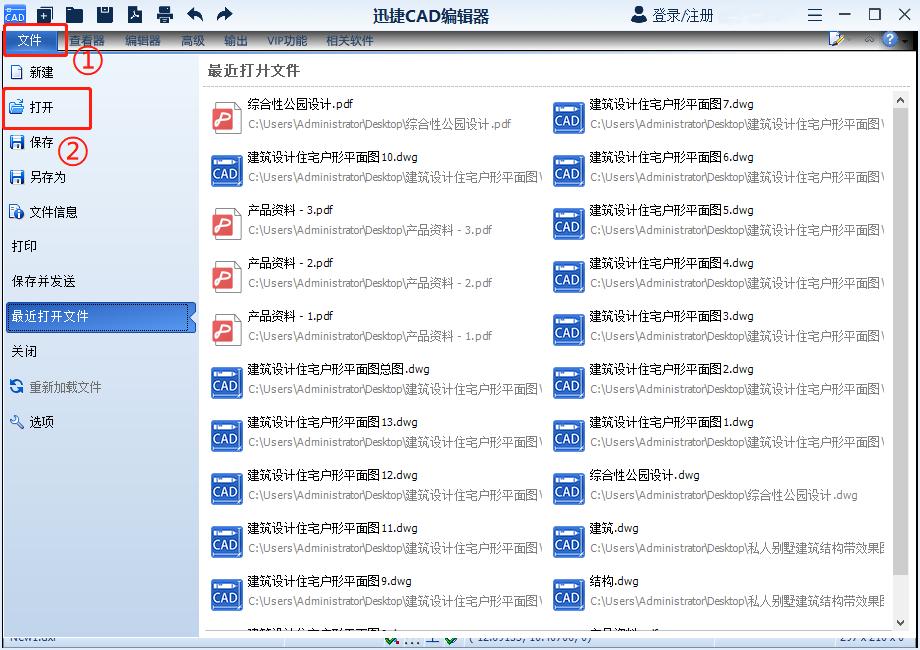This screenshot has height=650, width=920.
Task: Click the Open folder icon in the toolbar
Action: (73, 14)
